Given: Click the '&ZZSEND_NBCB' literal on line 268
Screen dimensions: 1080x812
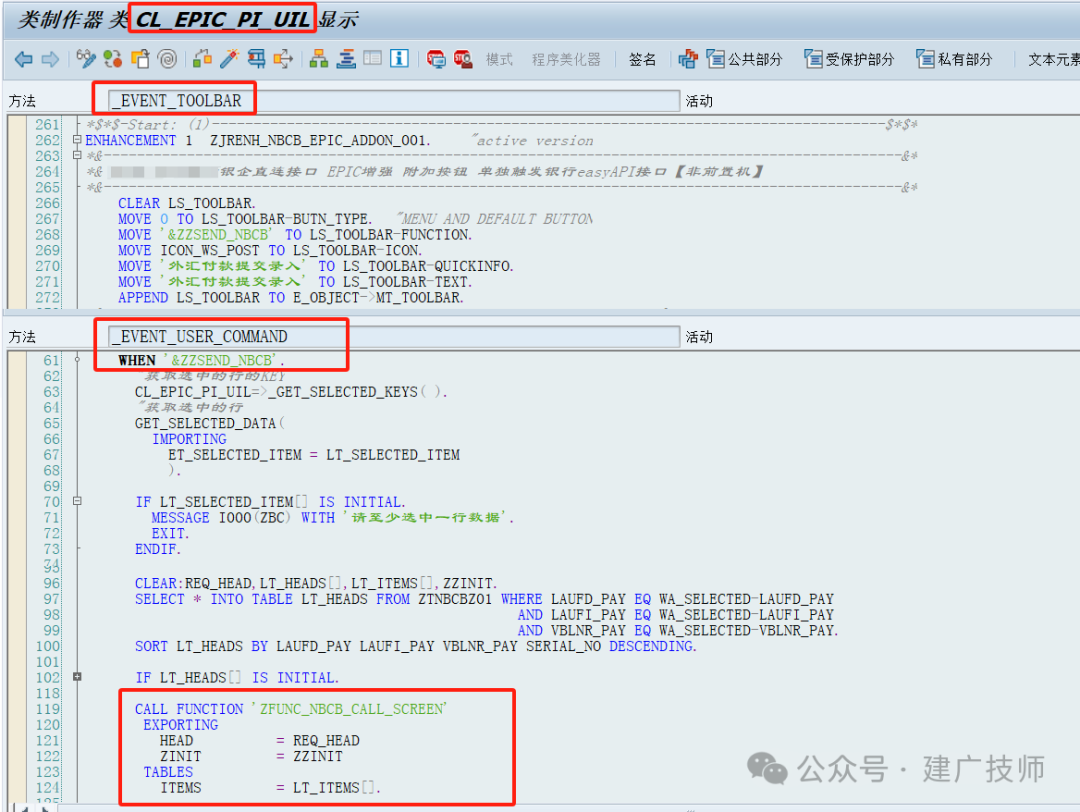Looking at the screenshot, I should [x=216, y=235].
